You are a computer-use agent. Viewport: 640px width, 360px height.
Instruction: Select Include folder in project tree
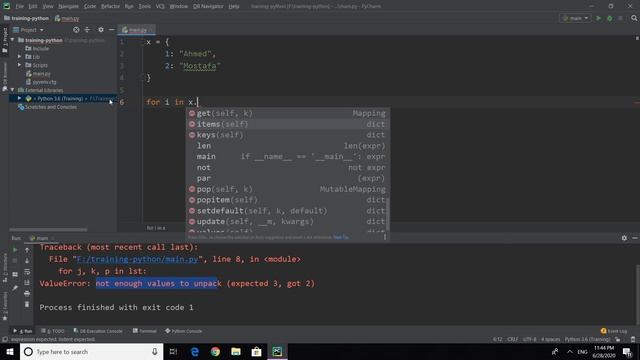tap(37, 49)
